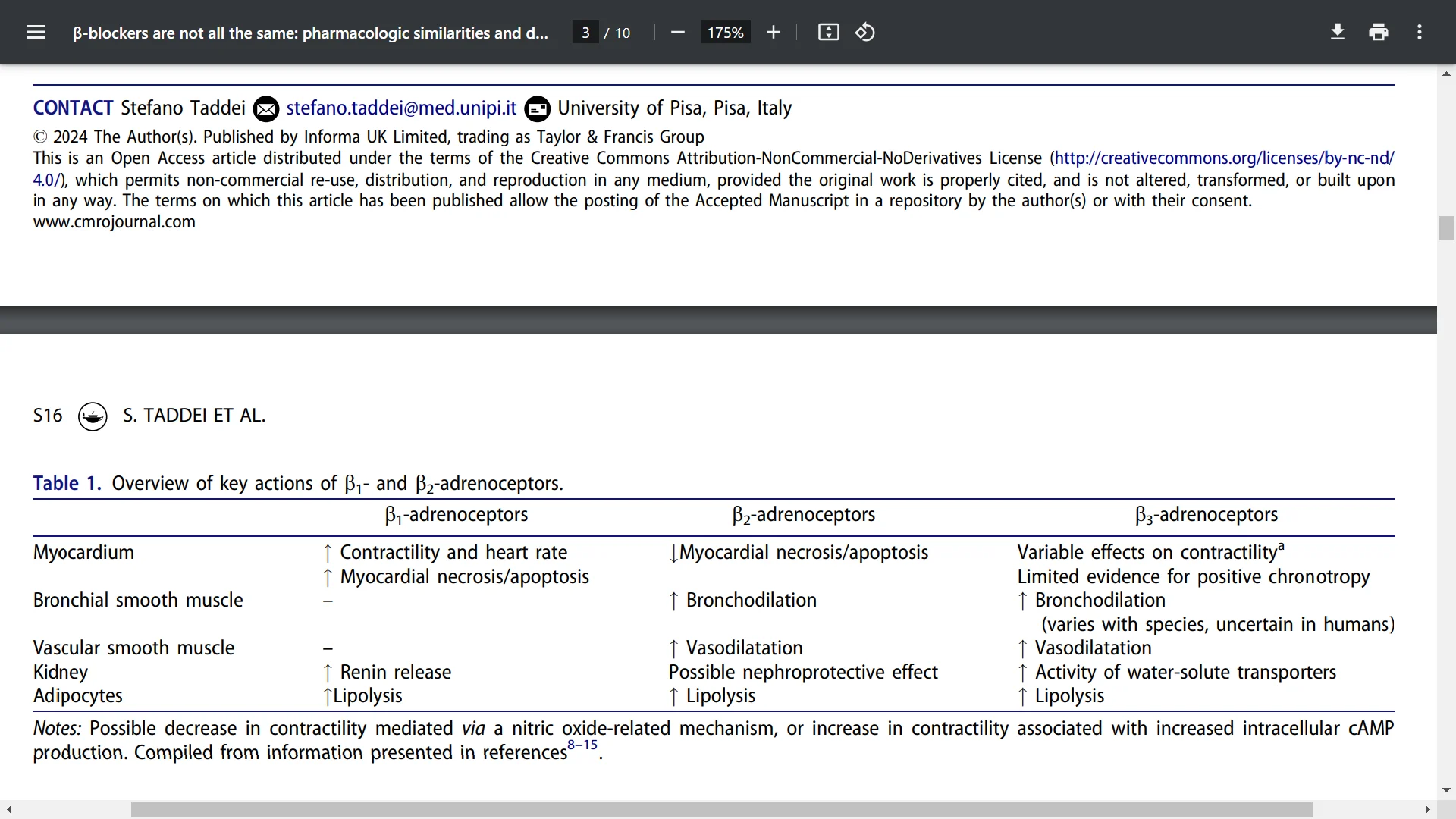Click the β3-adrenoceptors column header
This screenshot has width=1456, height=819.
point(1207,515)
